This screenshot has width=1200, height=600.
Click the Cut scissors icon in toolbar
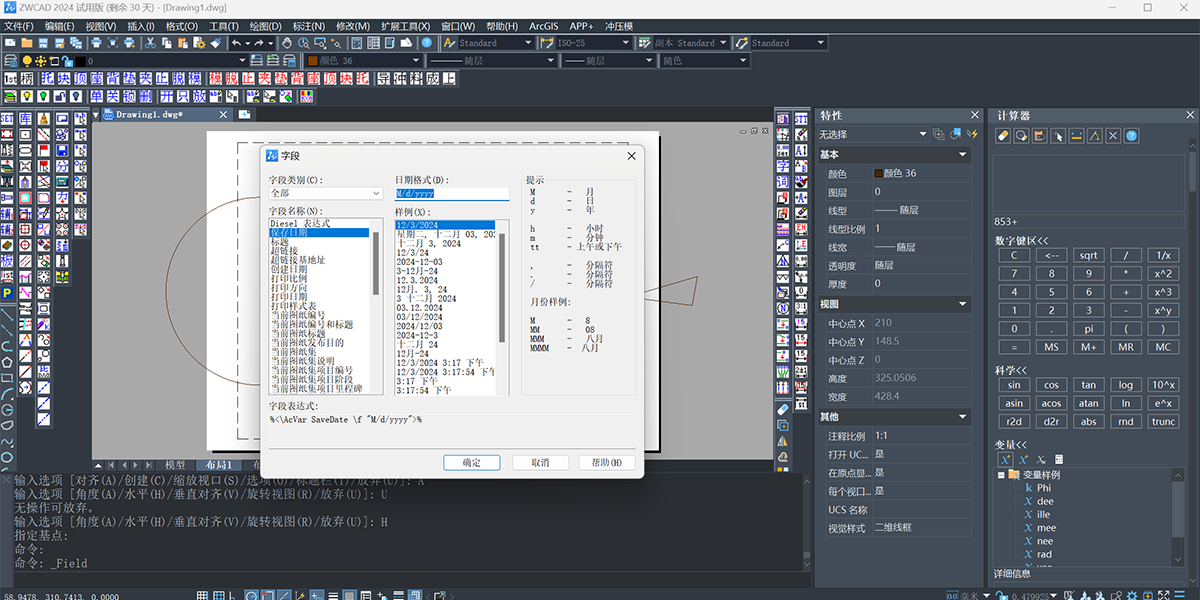coord(150,43)
